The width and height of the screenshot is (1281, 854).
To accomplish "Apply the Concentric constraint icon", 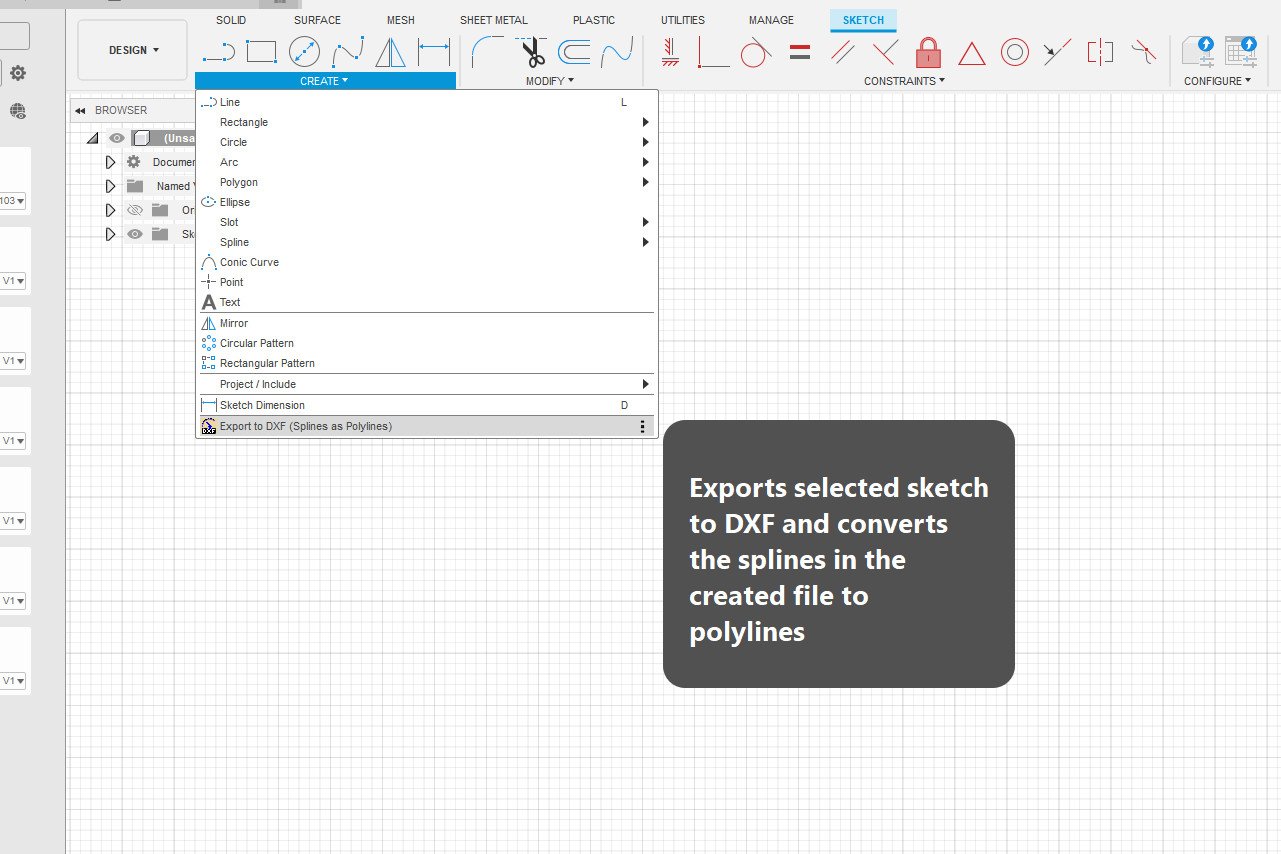I will (1015, 51).
